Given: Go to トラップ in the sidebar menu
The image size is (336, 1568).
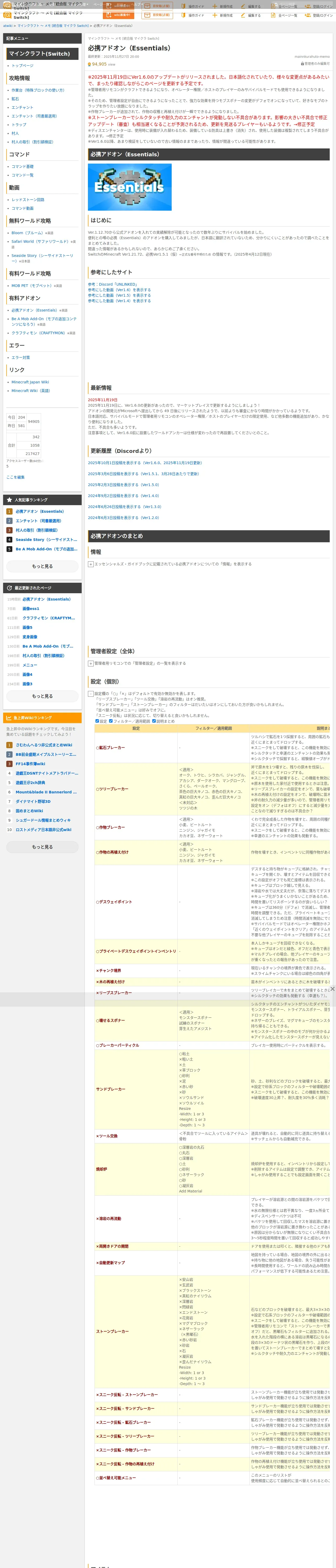Looking at the screenshot, I should [x=19, y=125].
